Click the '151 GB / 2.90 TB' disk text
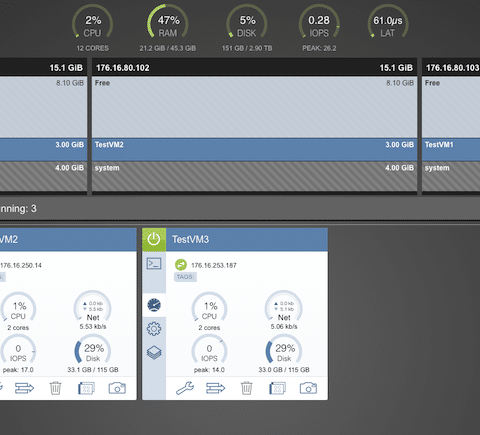Viewport: 480px width, 435px height. pyautogui.click(x=247, y=48)
